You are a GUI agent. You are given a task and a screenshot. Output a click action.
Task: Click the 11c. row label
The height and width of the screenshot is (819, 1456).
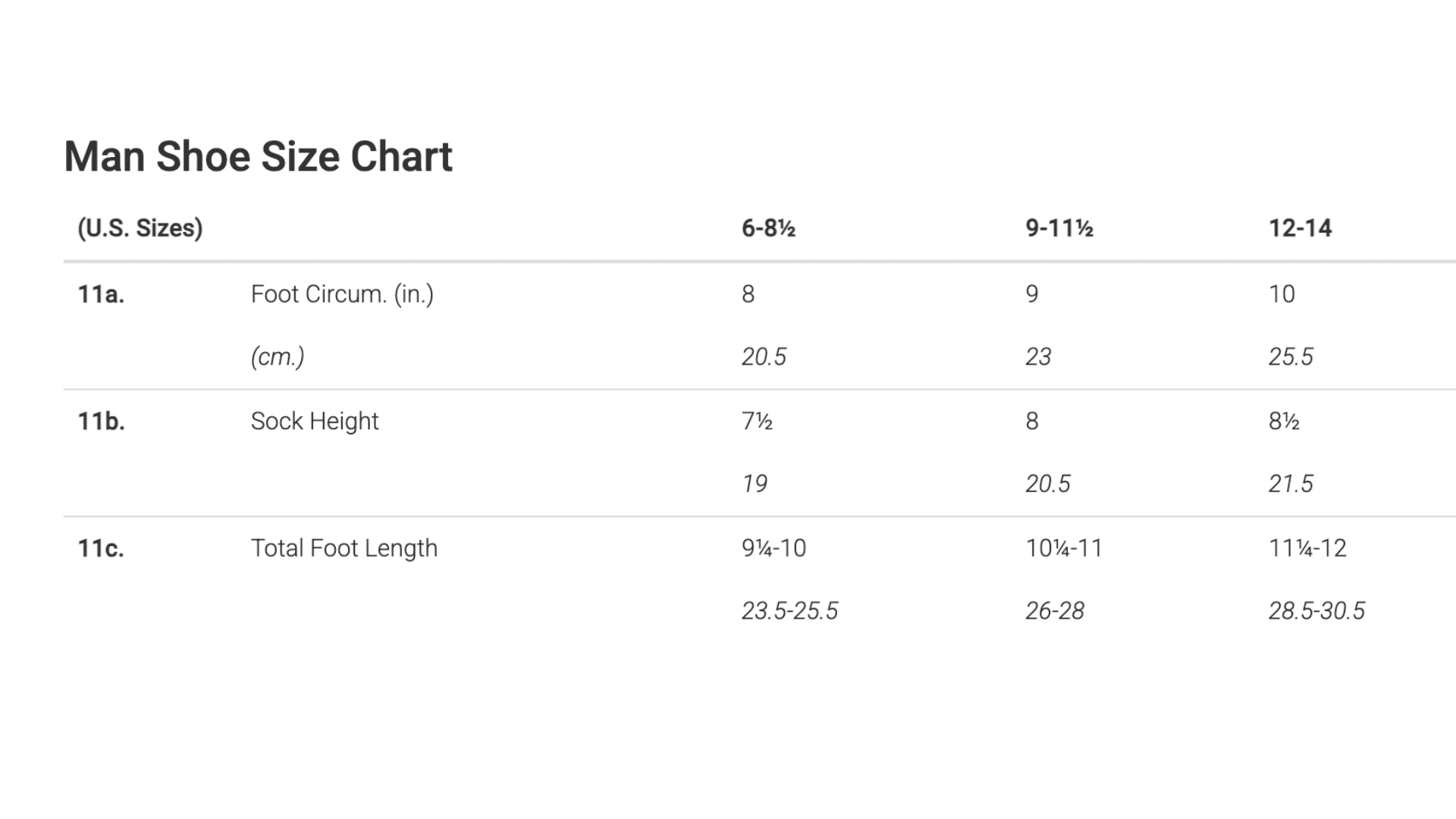point(101,548)
